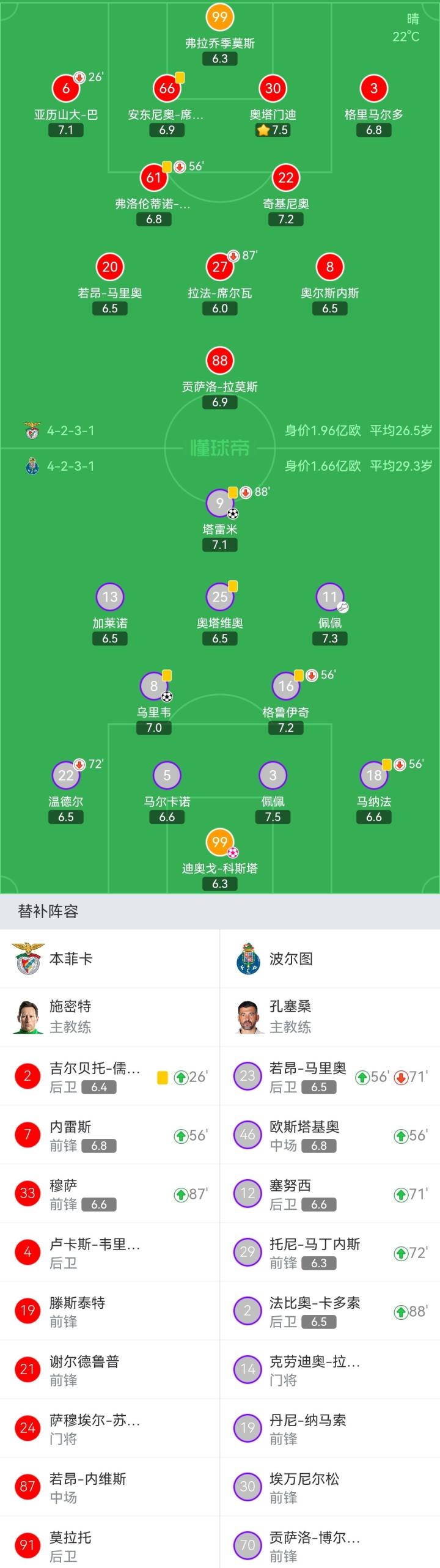
Task: Tap Benfica goalkeeper 弗拉乔季莫斯 number 99 icon
Action: pyautogui.click(x=220, y=17)
